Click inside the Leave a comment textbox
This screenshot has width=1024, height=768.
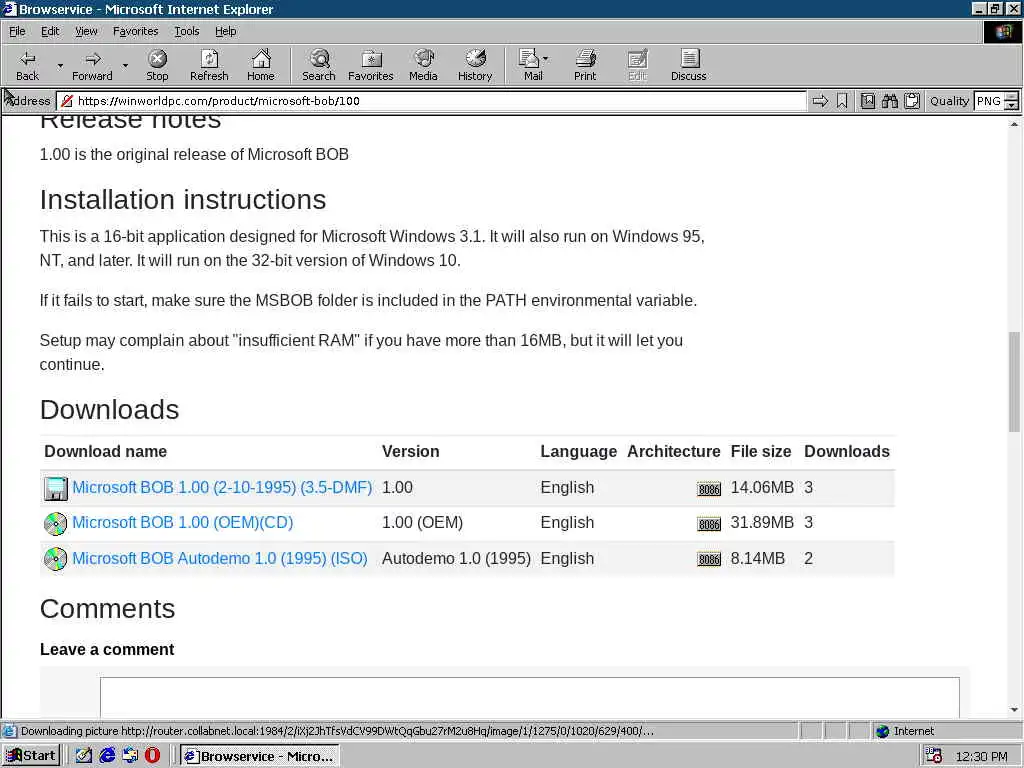click(x=530, y=697)
